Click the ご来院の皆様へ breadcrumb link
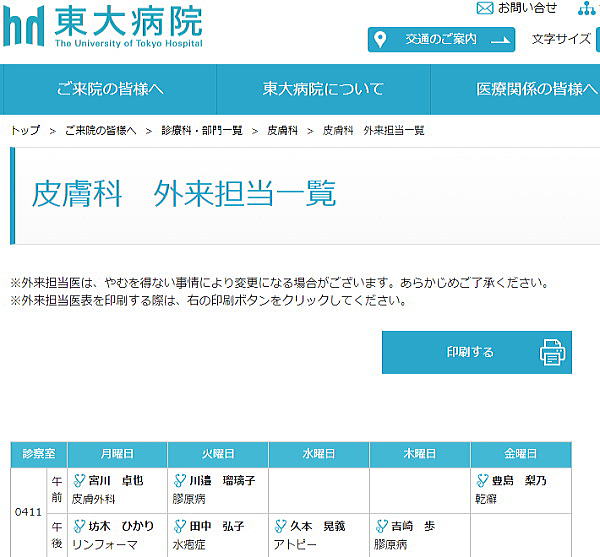 [101, 131]
